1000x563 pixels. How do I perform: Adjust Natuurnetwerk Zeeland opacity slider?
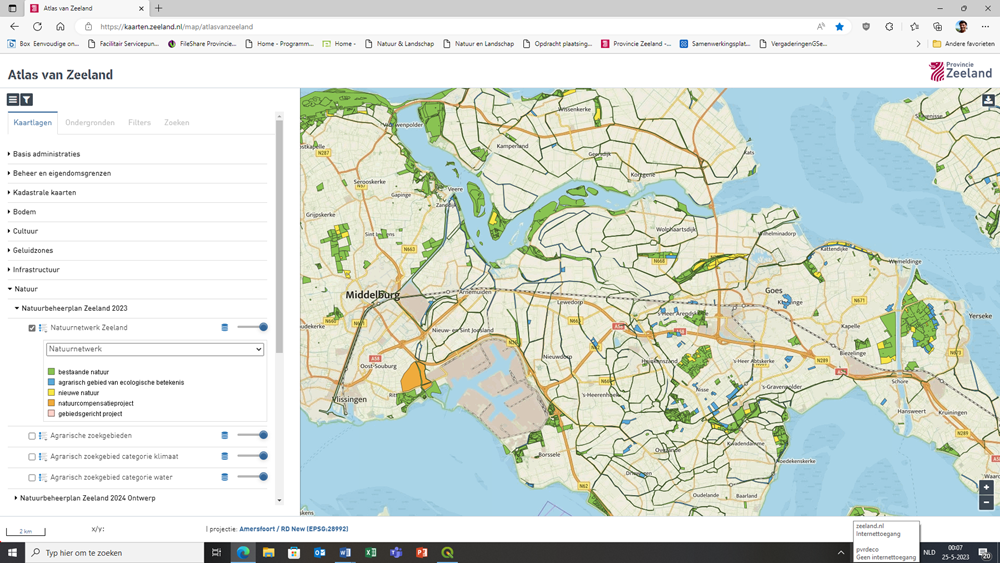[x=253, y=327]
